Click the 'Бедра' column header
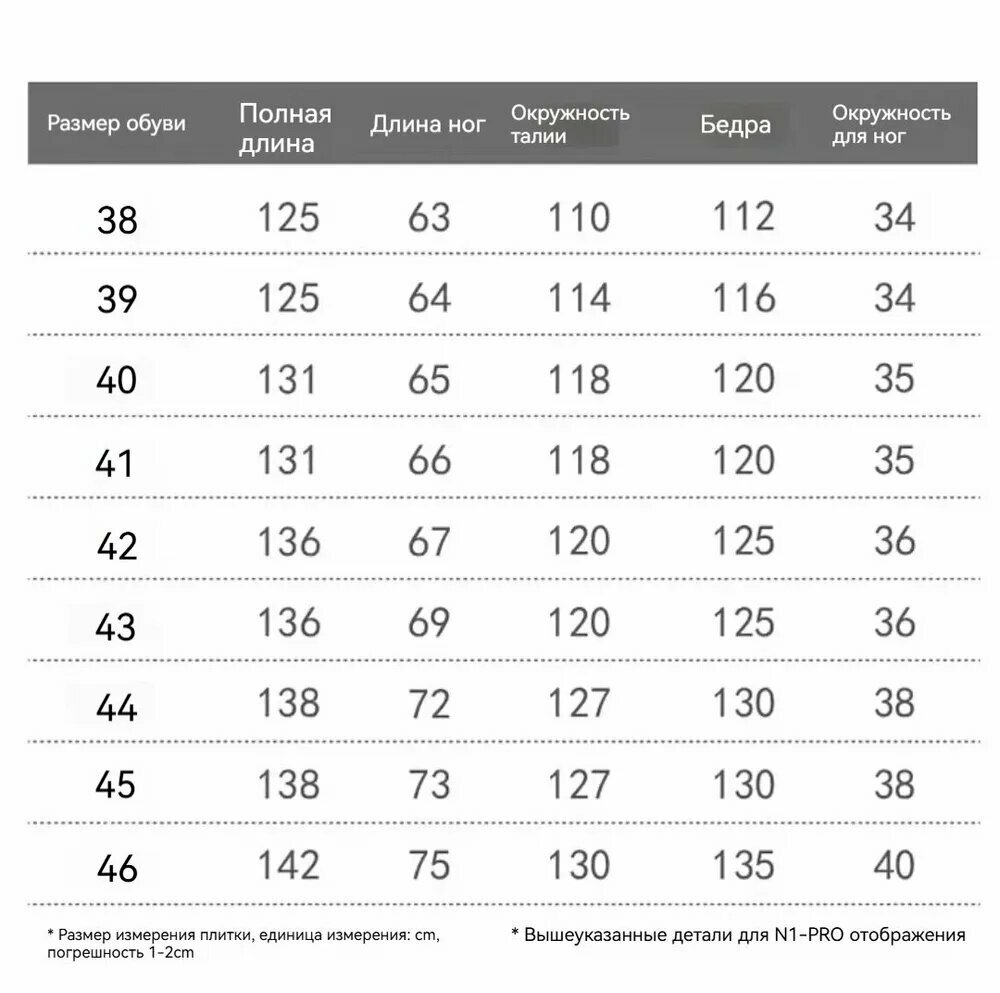 (735, 125)
